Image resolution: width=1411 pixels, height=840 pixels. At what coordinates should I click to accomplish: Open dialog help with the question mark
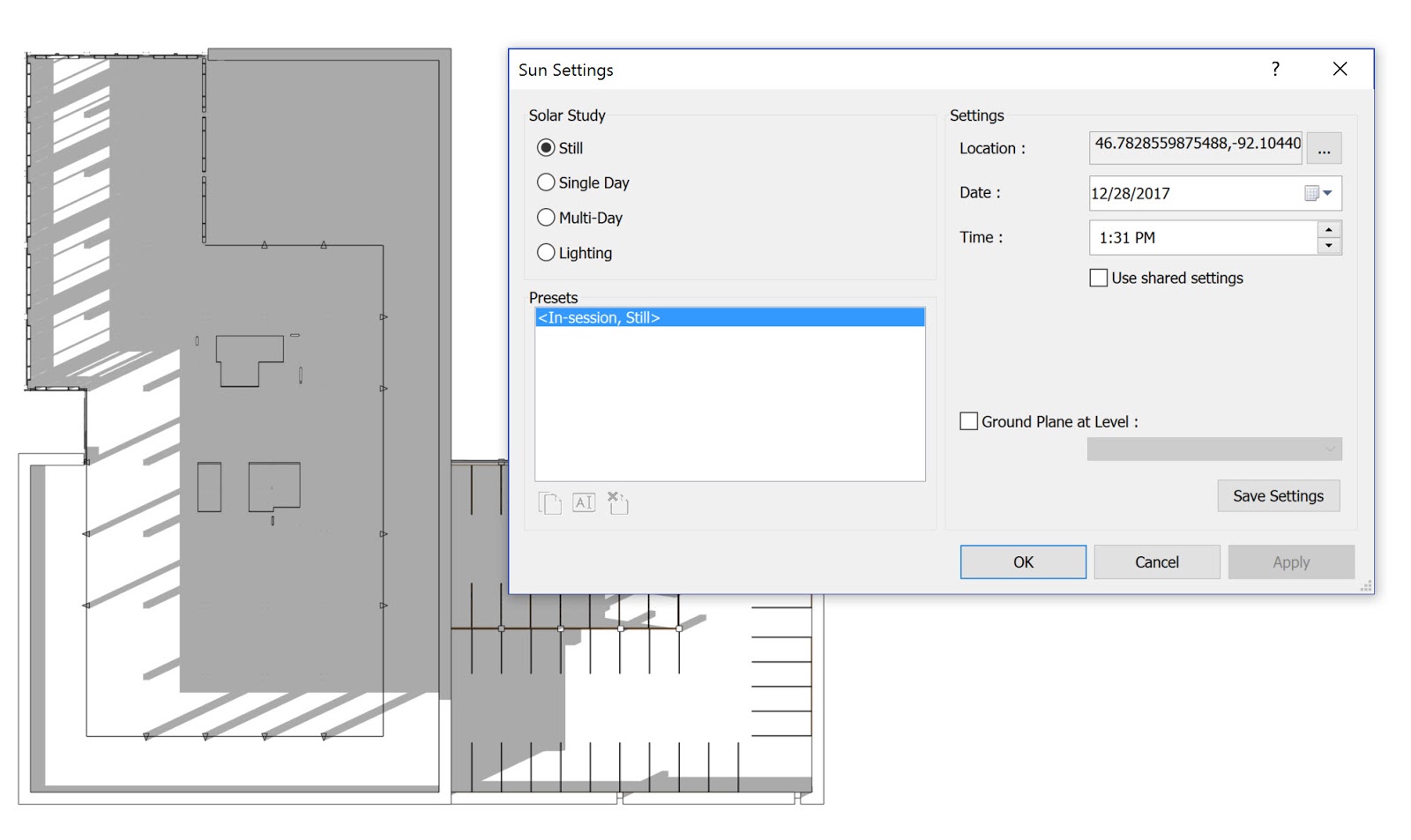point(1274,69)
